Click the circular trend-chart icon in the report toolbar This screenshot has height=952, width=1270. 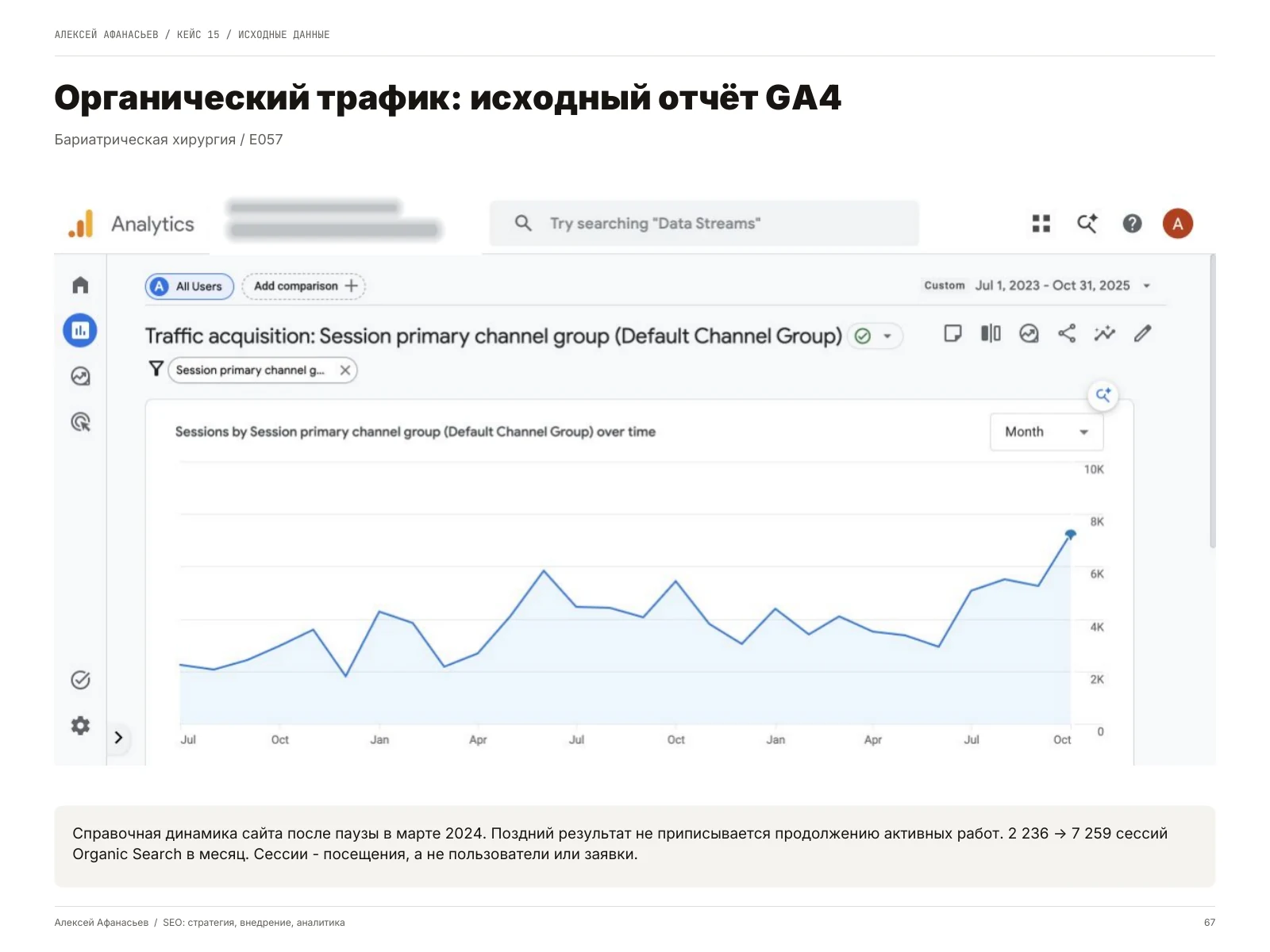pyautogui.click(x=1029, y=333)
